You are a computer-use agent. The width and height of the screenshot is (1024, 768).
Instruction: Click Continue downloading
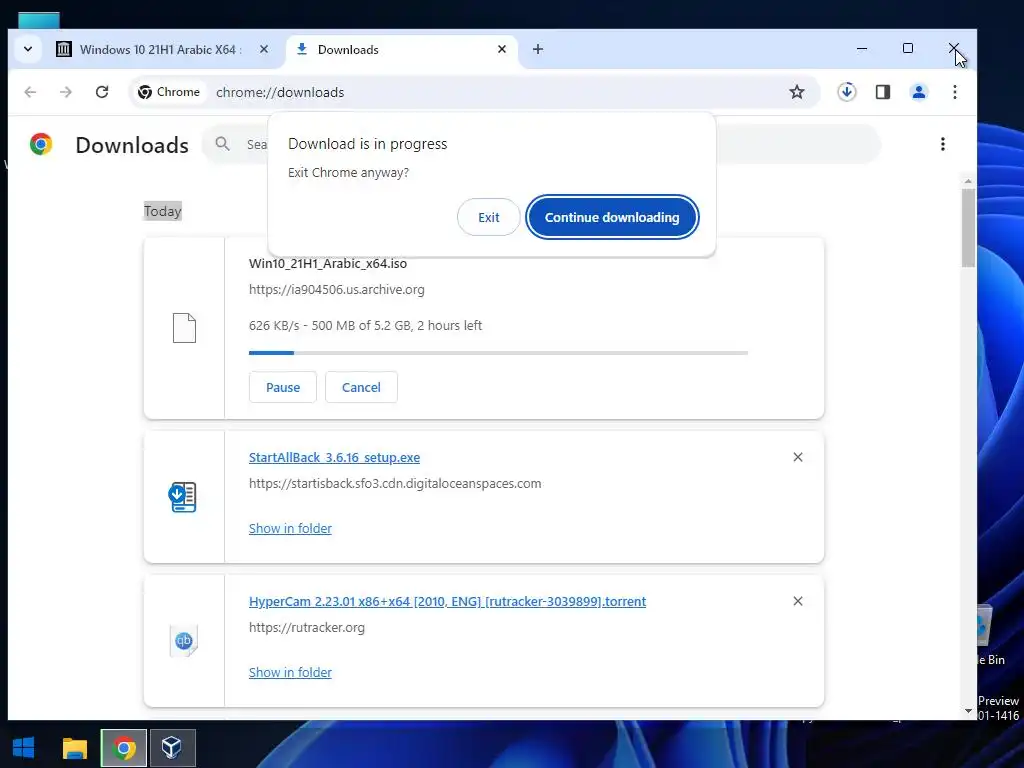(x=612, y=217)
